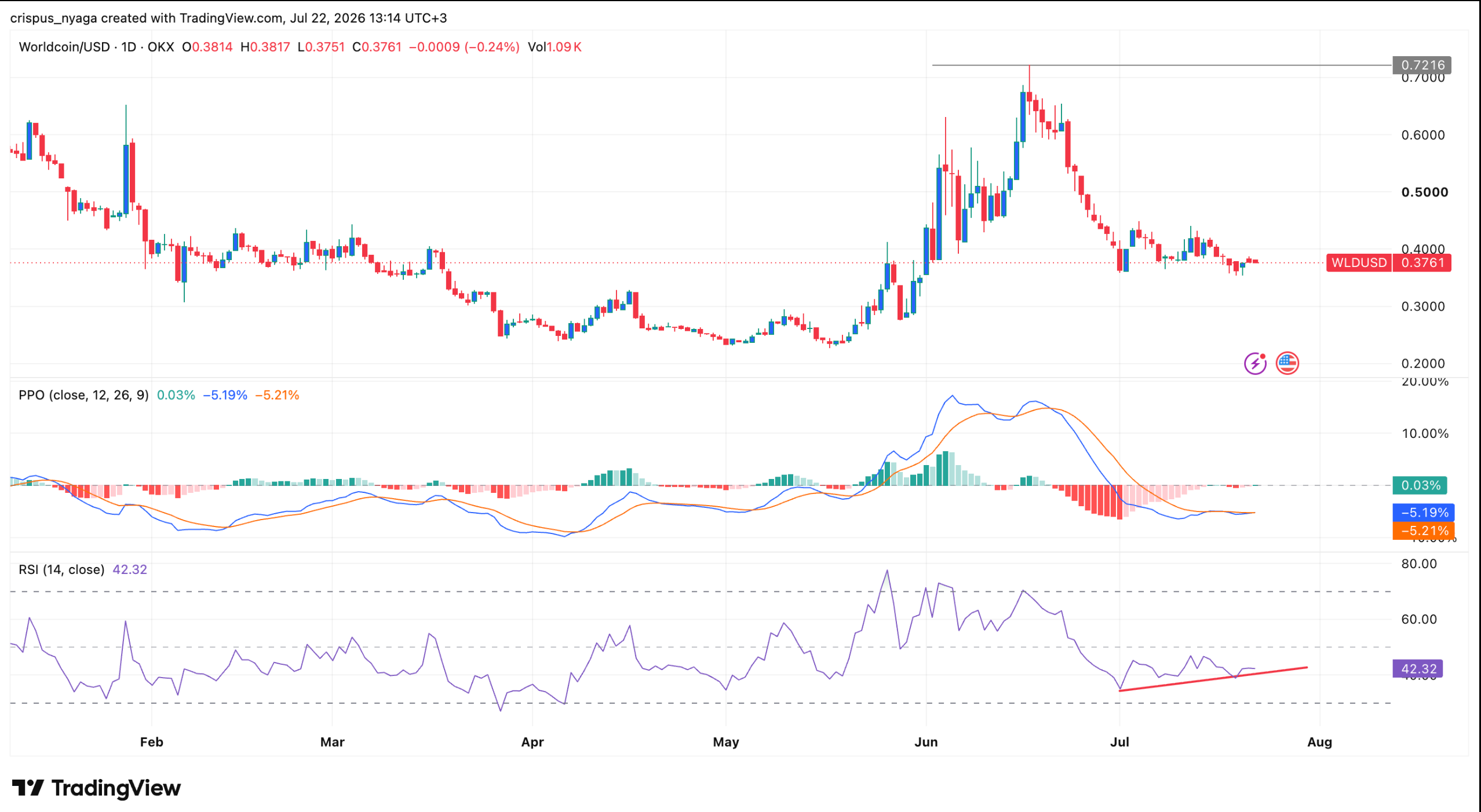1481x812 pixels.
Task: Click the green 0.03% PPO histogram label
Action: tap(1420, 485)
